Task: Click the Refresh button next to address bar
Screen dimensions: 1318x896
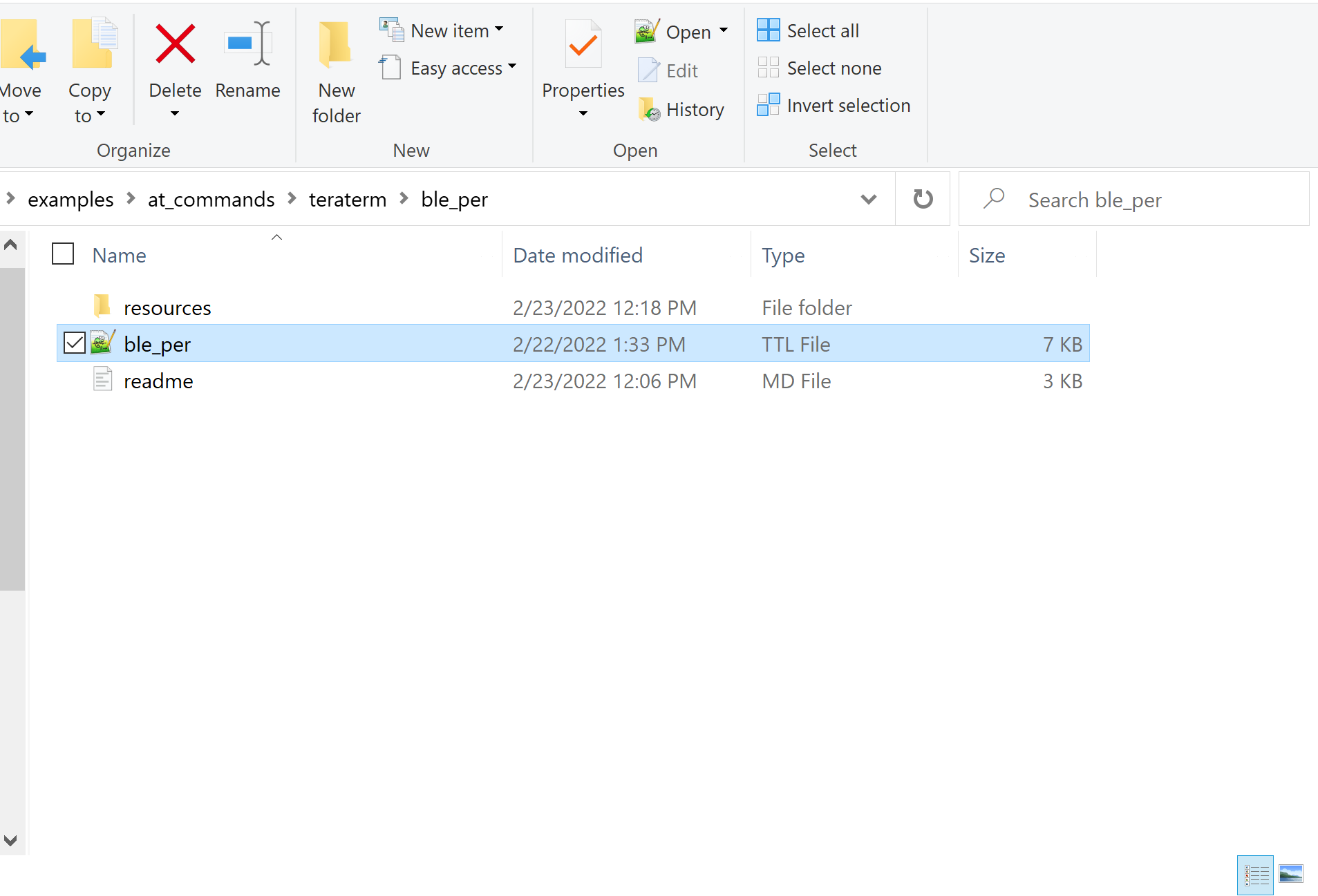Action: click(x=923, y=199)
